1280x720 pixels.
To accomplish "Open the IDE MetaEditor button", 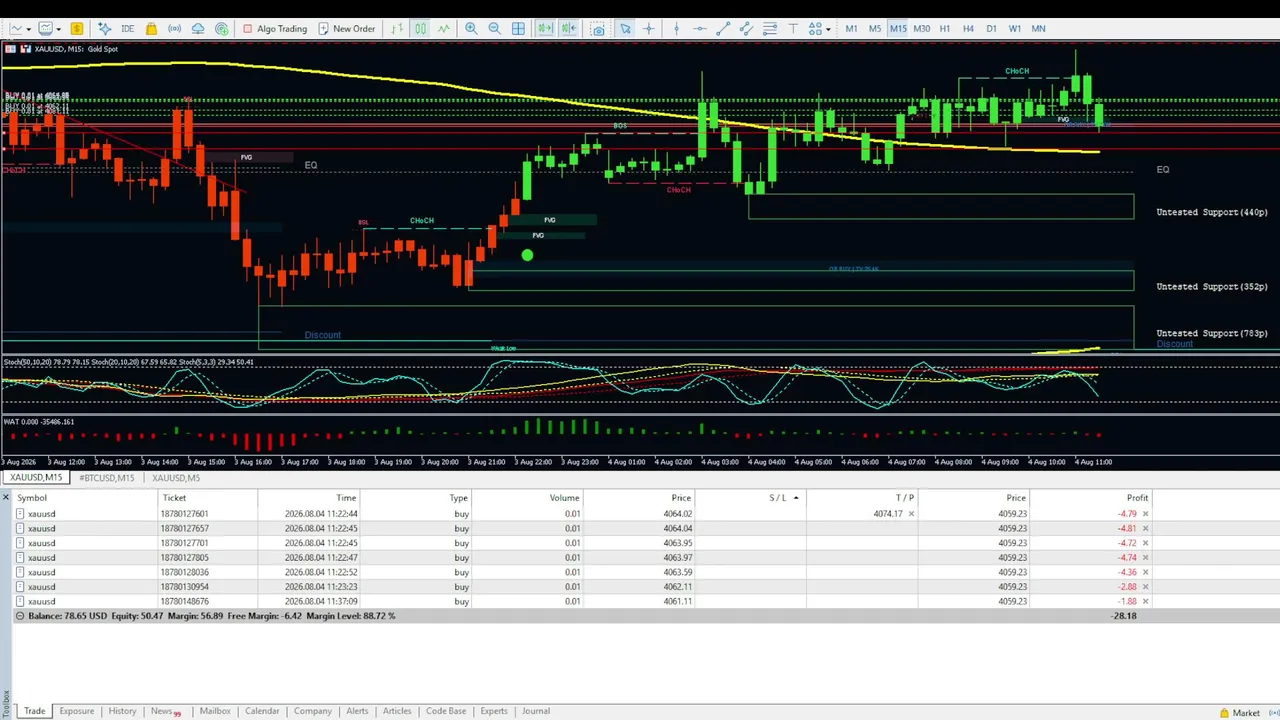I will click(128, 29).
